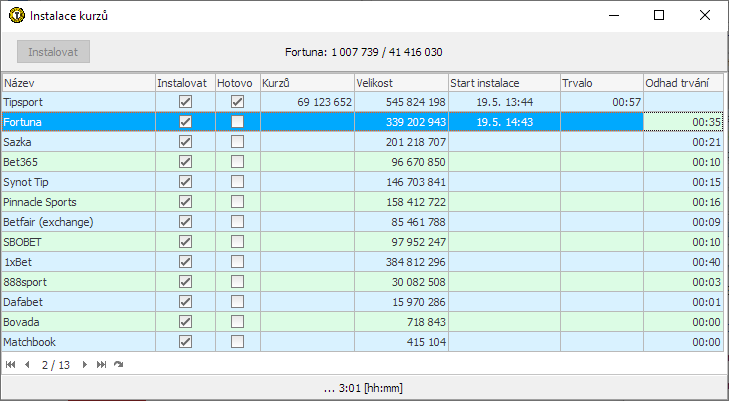Select the Pinnacle Sports row name
This screenshot has width=729, height=401.
click(x=40, y=202)
